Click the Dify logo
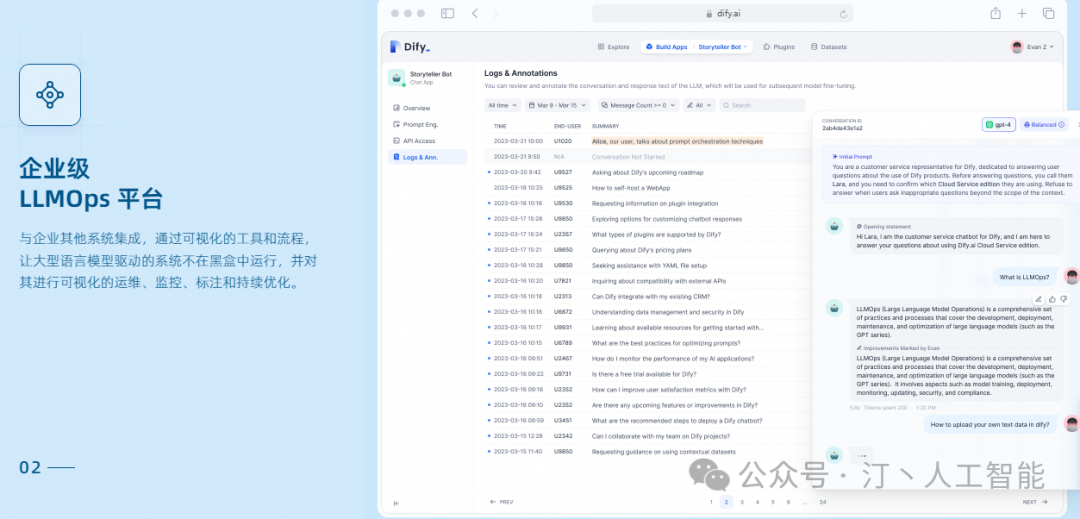The height and width of the screenshot is (519, 1080). click(x=409, y=47)
